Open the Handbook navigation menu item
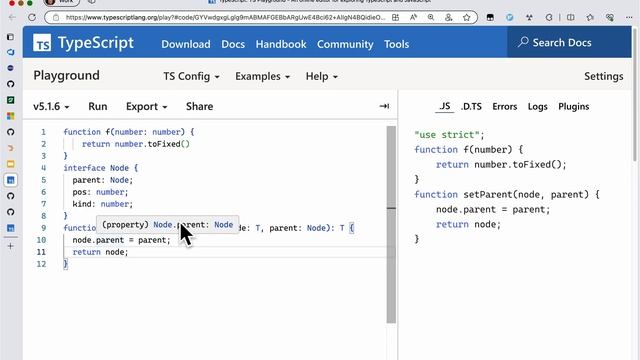This screenshot has width=640, height=360. point(281,44)
